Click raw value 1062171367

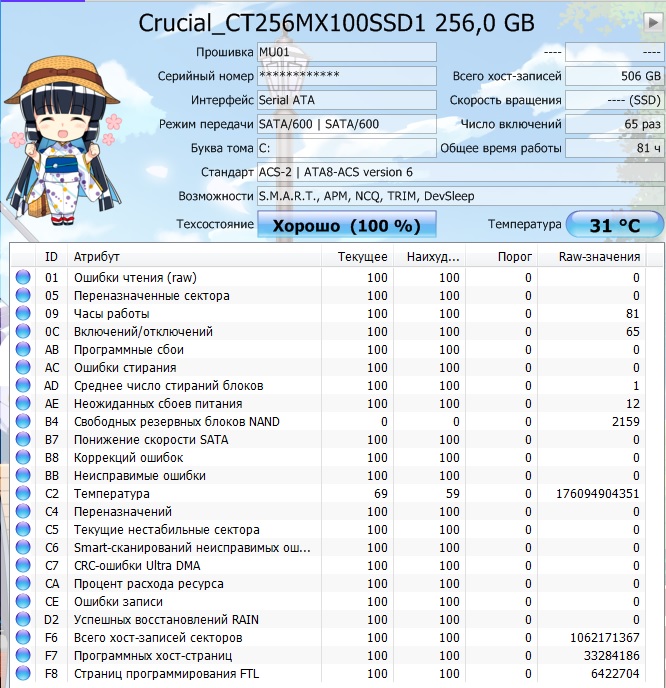coord(605,638)
